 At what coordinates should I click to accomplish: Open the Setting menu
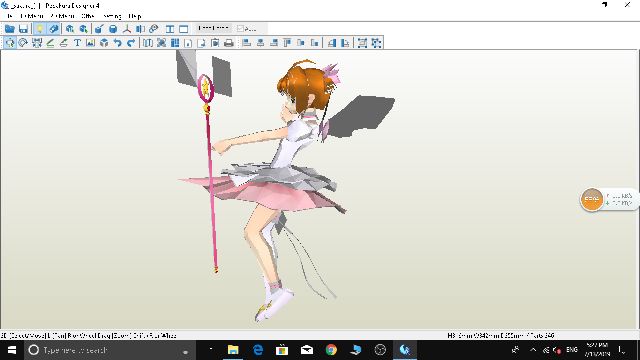(112, 16)
